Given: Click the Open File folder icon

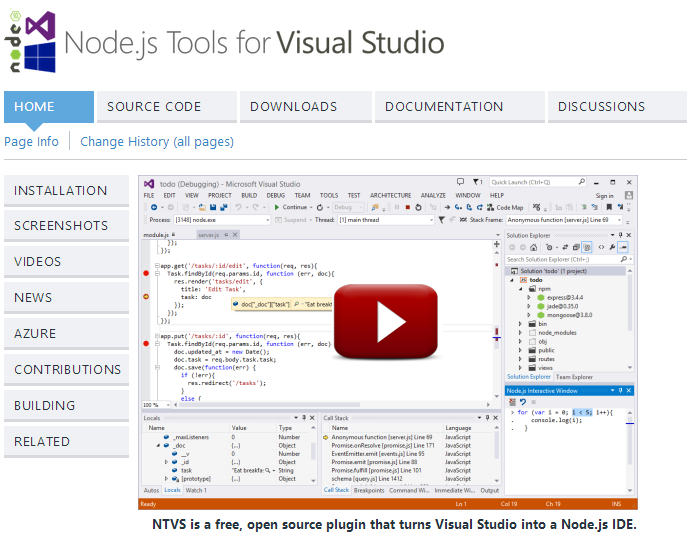Looking at the screenshot, I should 202,207.
